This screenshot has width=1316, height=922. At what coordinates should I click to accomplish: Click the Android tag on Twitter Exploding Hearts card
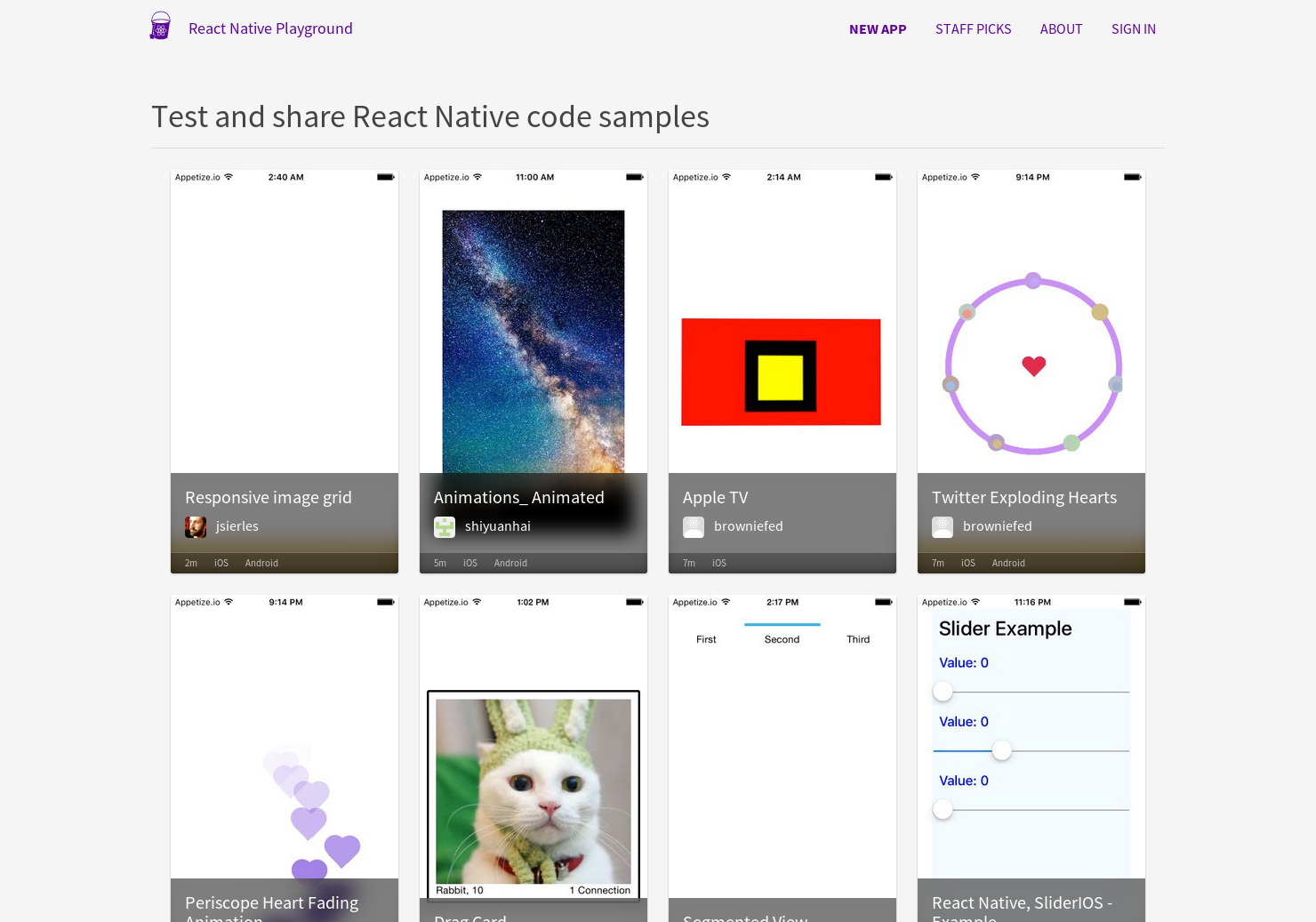tap(1007, 563)
